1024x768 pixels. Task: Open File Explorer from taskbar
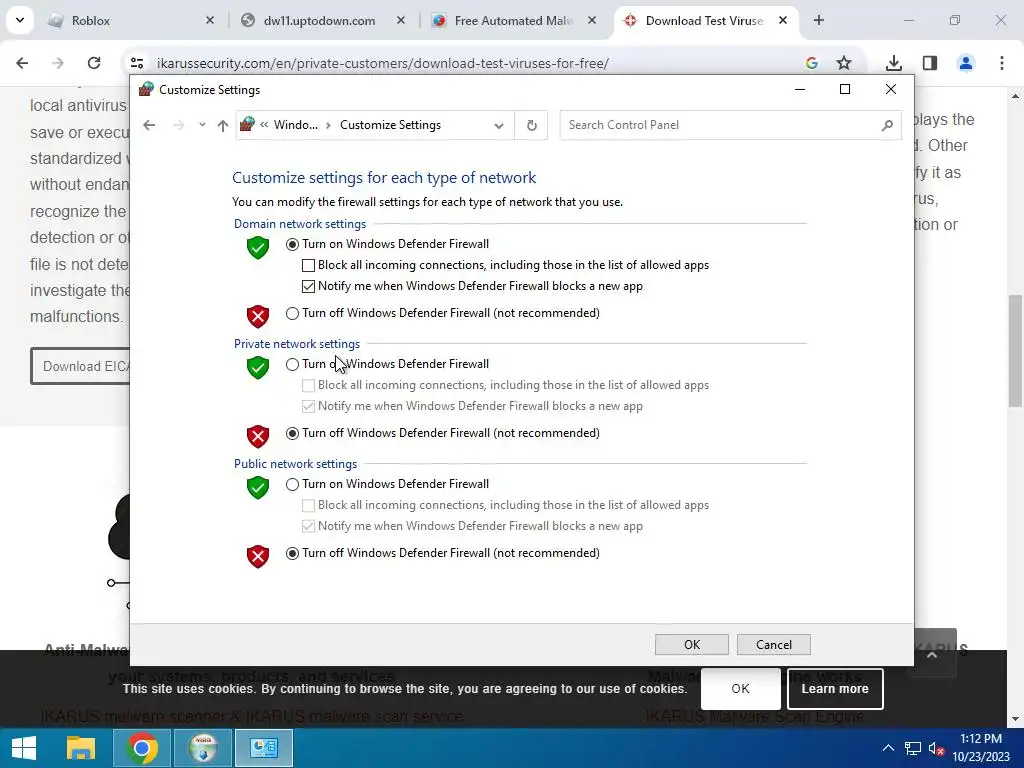click(x=81, y=748)
